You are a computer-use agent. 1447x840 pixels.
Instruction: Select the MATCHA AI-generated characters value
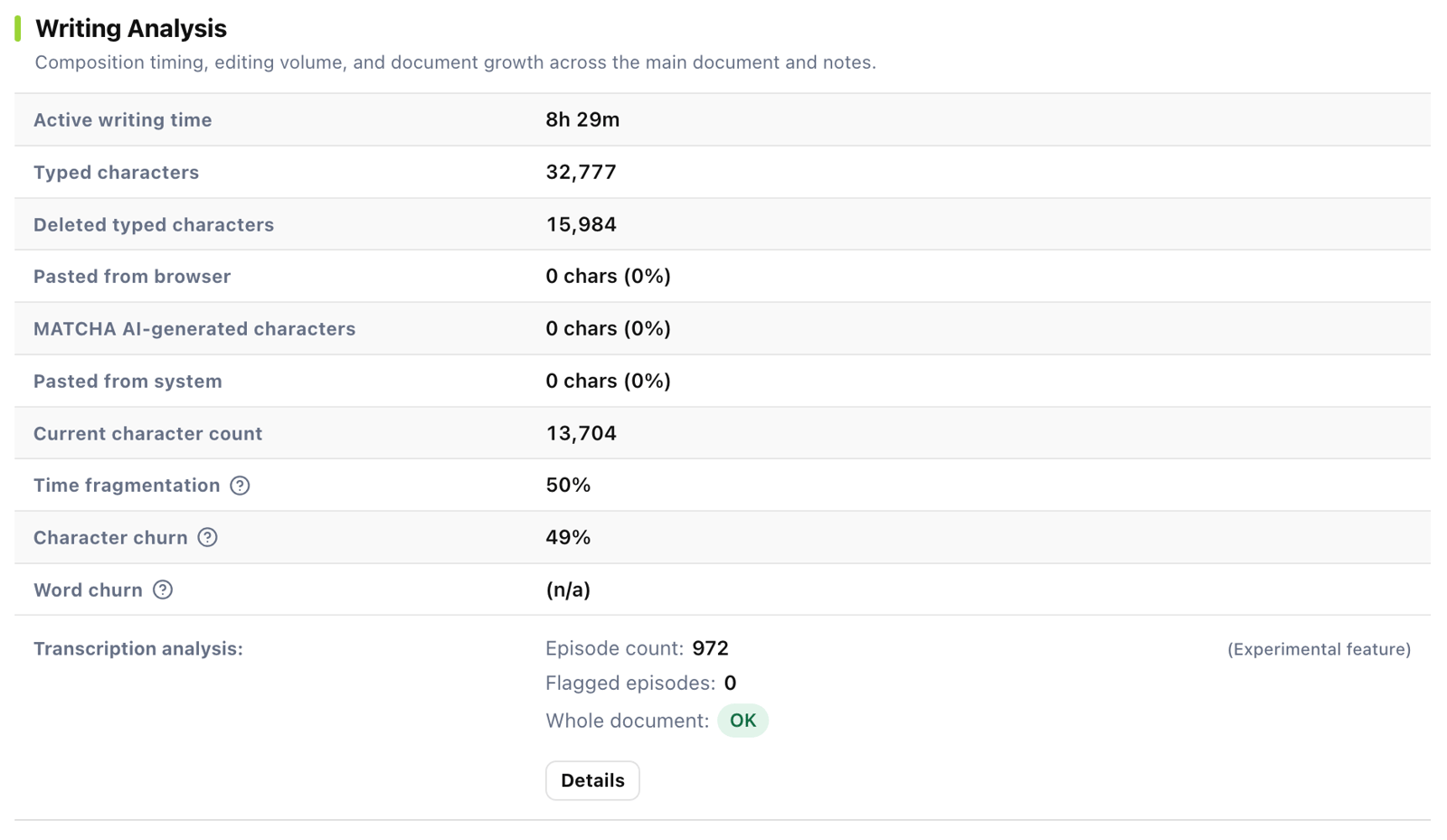(x=608, y=329)
